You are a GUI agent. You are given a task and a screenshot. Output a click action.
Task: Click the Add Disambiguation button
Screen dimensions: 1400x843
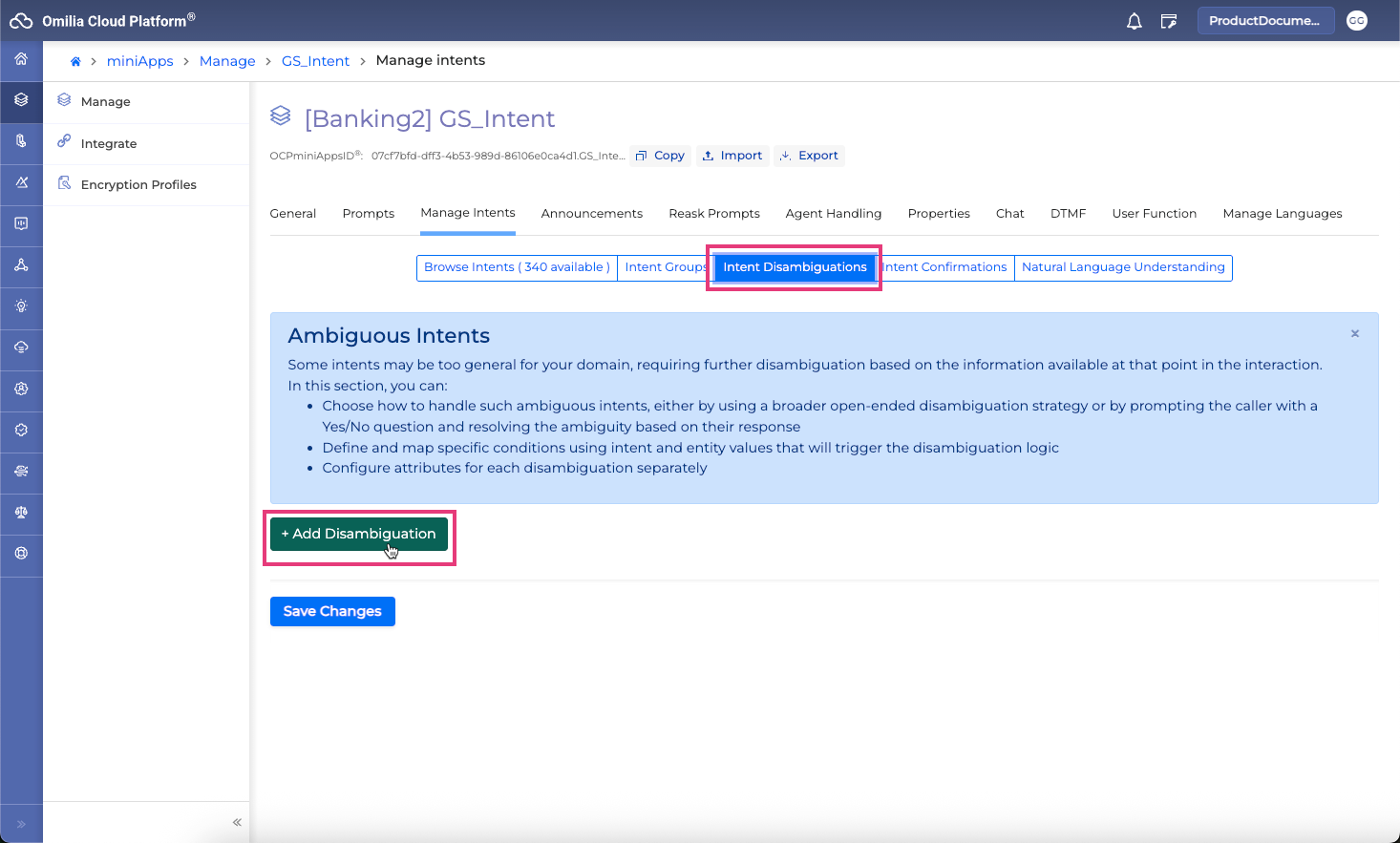click(358, 534)
